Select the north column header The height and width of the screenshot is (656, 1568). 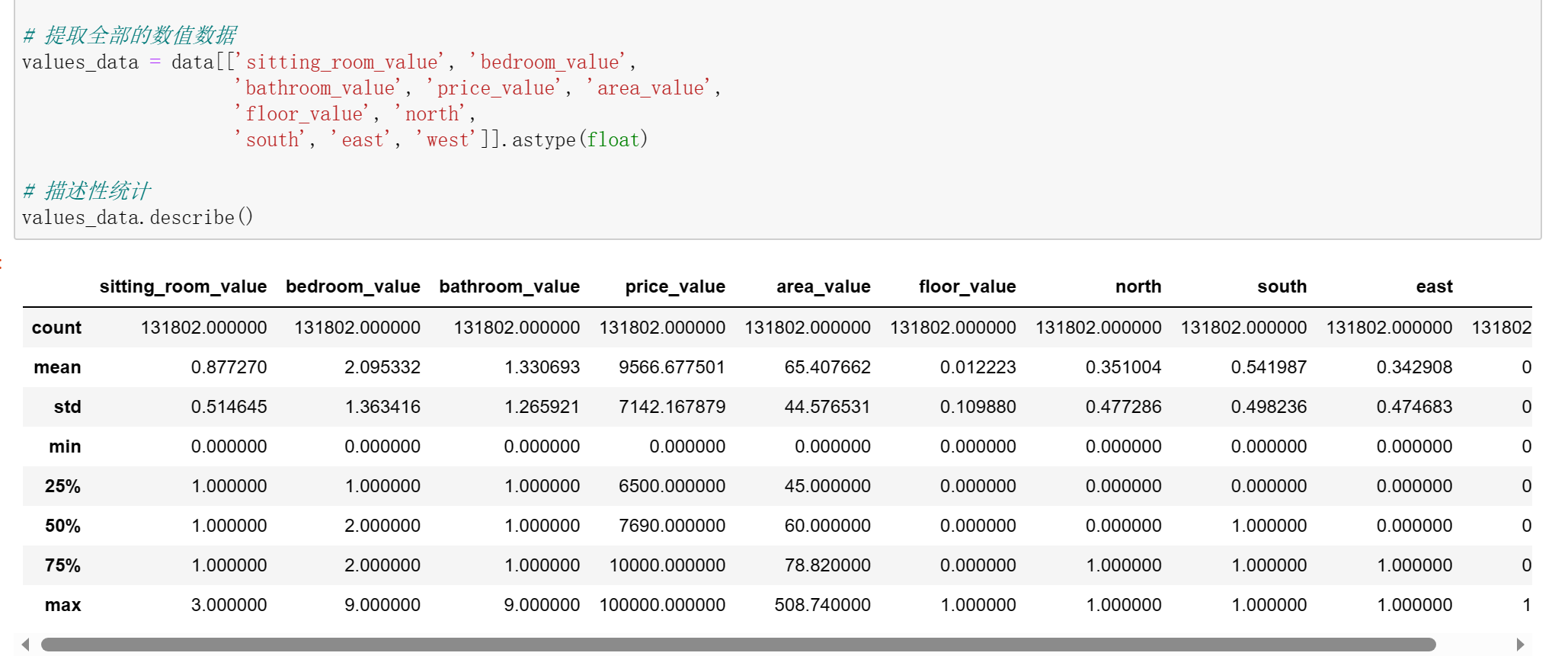1138,286
